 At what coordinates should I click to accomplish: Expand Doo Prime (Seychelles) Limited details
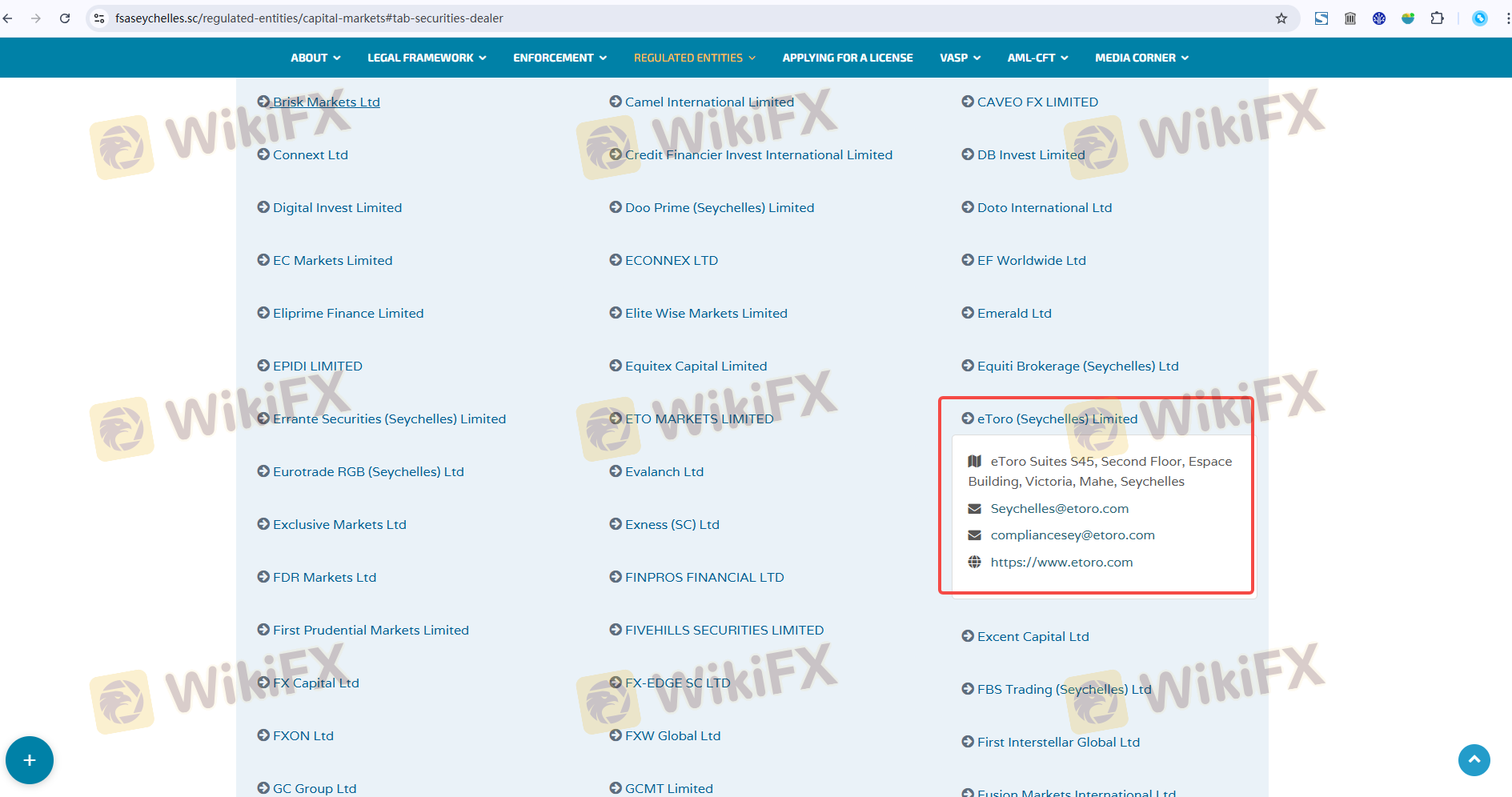(x=719, y=207)
